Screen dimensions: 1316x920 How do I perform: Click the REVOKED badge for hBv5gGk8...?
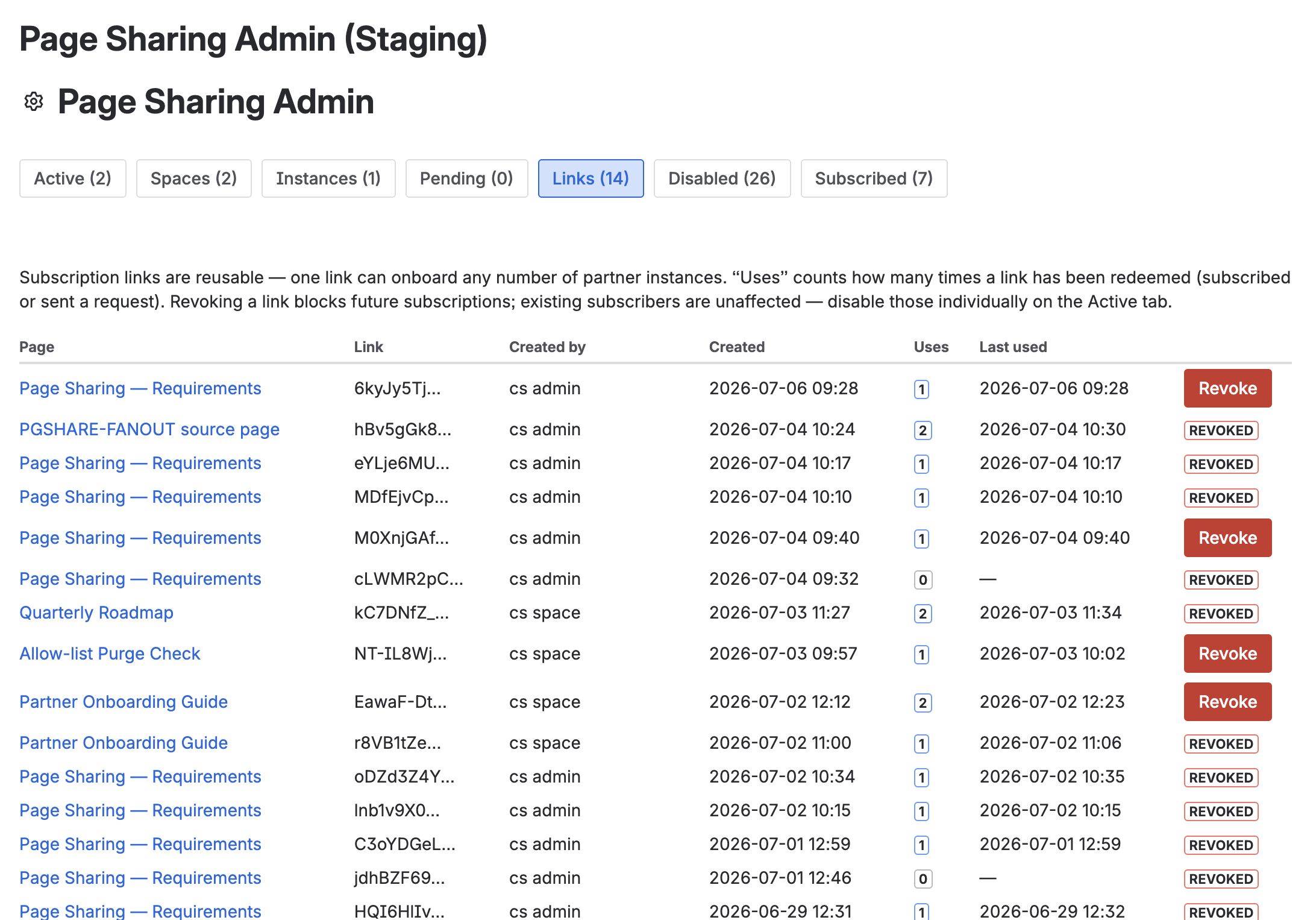[1221, 430]
